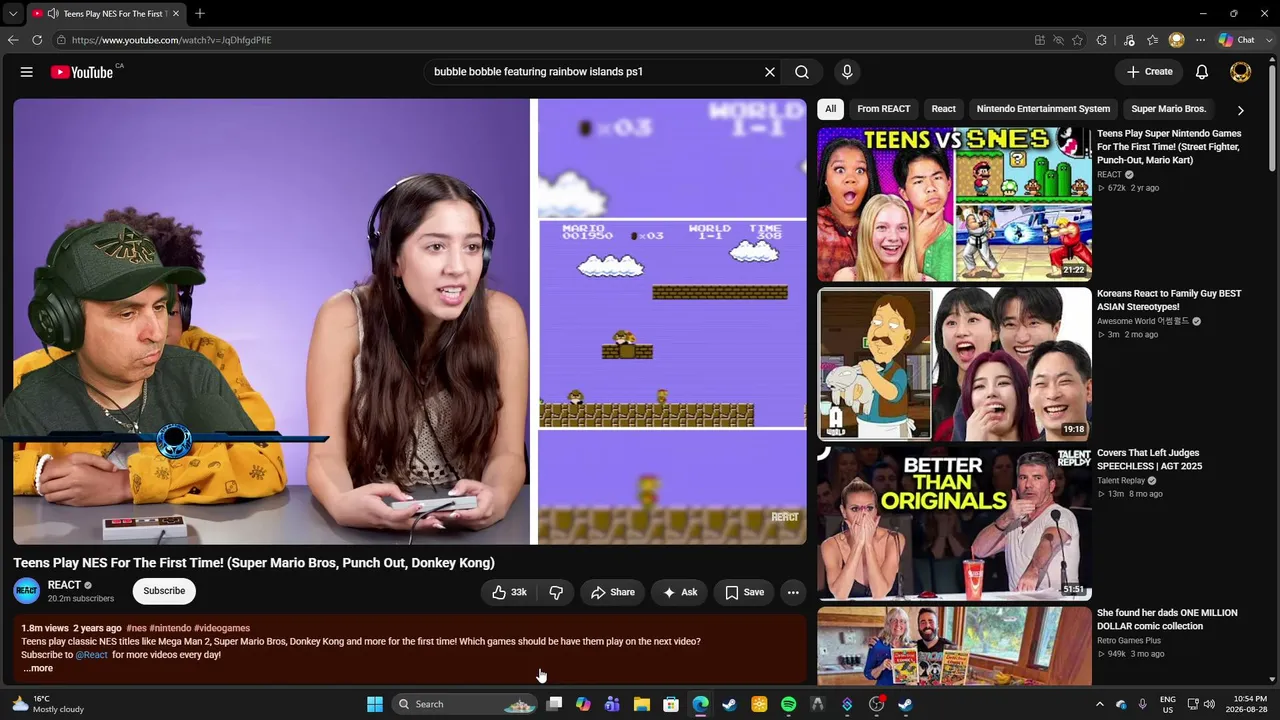This screenshot has width=1280, height=720.
Task: Open a new browser tab
Action: [x=200, y=14]
